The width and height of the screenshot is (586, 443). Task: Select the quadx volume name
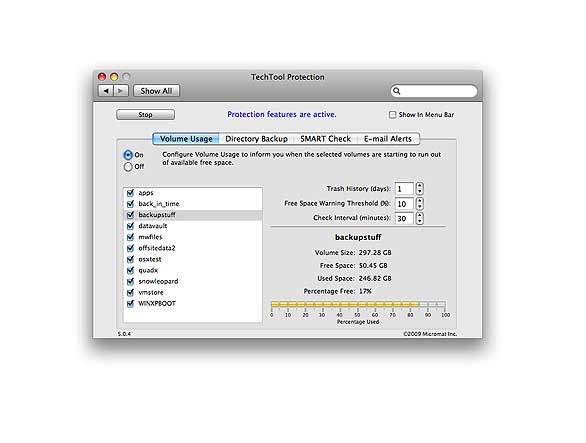[148, 270]
